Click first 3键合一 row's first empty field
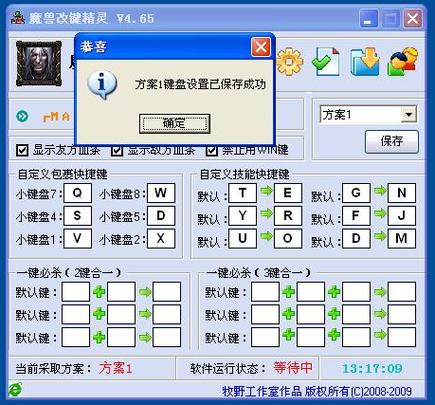 pos(265,292)
